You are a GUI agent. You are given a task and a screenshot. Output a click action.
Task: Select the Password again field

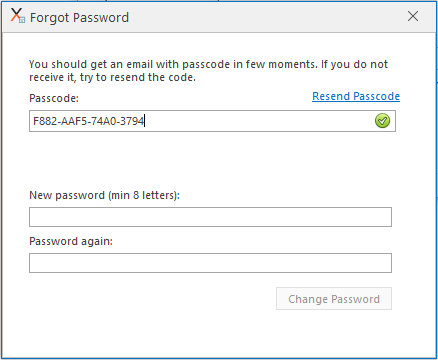[210, 263]
